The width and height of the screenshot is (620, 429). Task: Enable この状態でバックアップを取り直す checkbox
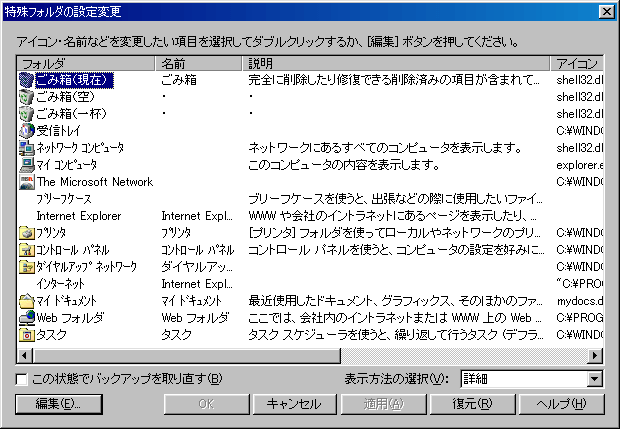pos(21,380)
